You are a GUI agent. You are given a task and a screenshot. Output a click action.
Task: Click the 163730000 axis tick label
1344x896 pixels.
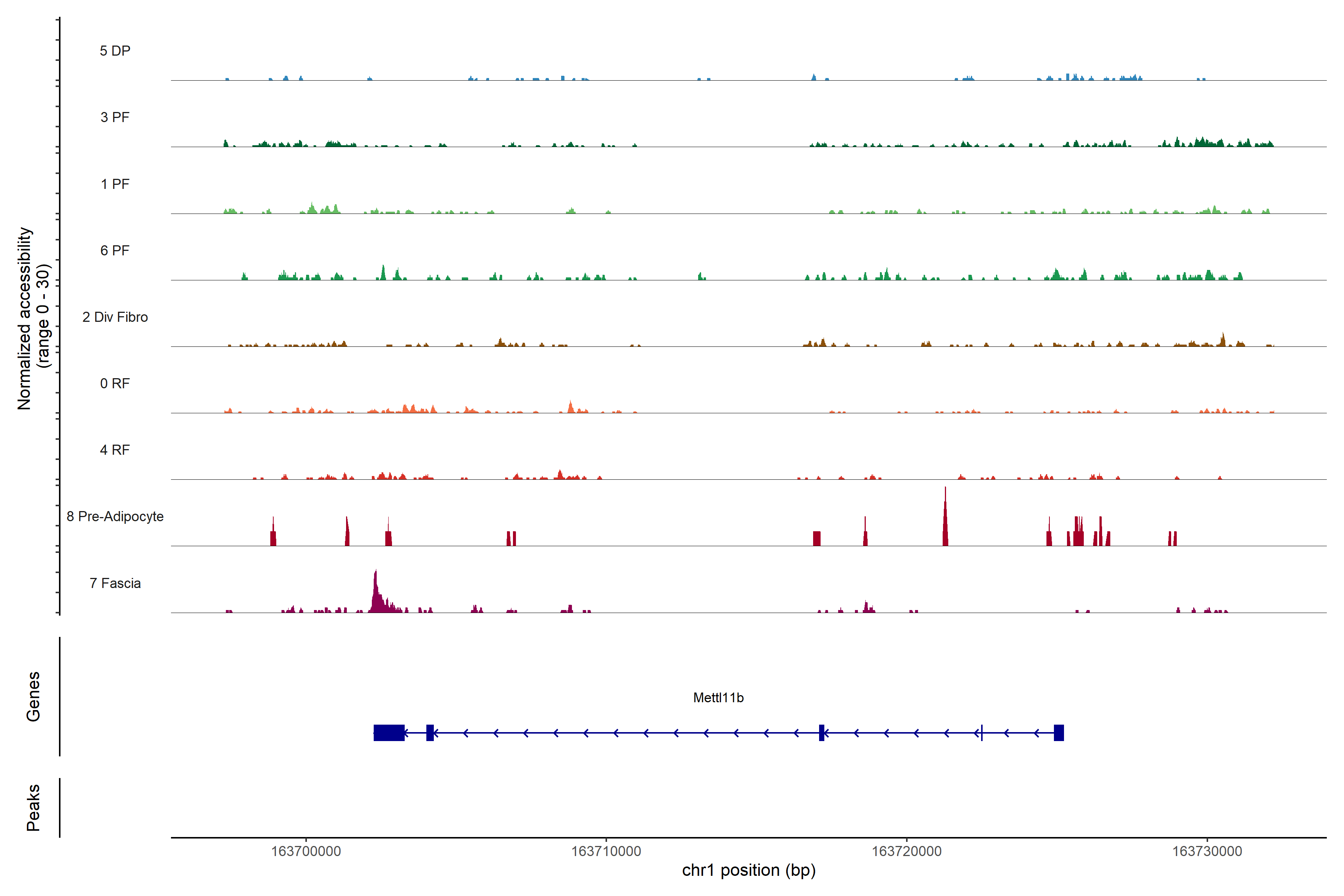tap(1207, 852)
